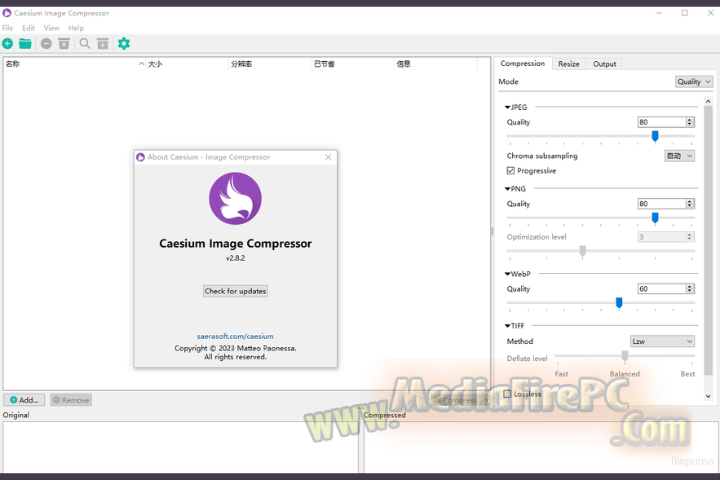This screenshot has width=720, height=480.
Task: Click the gray Remove item minus icon
Action: (x=46, y=44)
